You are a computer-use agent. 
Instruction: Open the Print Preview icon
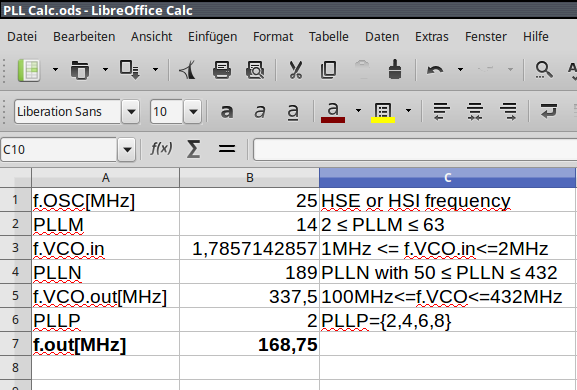click(255, 70)
